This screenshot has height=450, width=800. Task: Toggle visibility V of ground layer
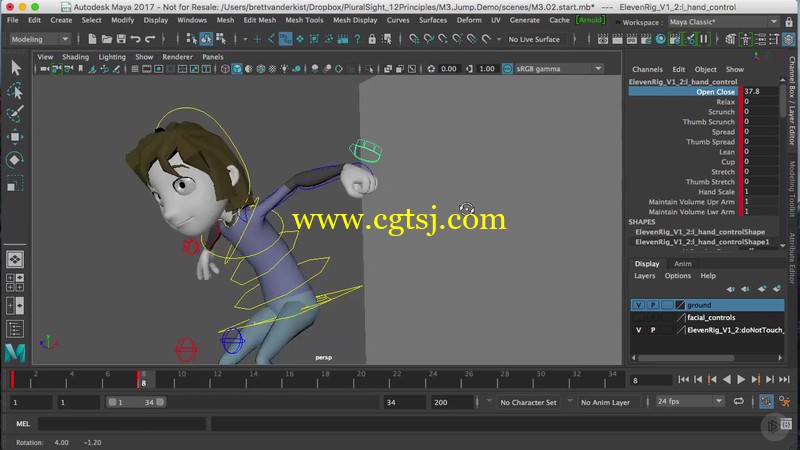(x=638, y=305)
